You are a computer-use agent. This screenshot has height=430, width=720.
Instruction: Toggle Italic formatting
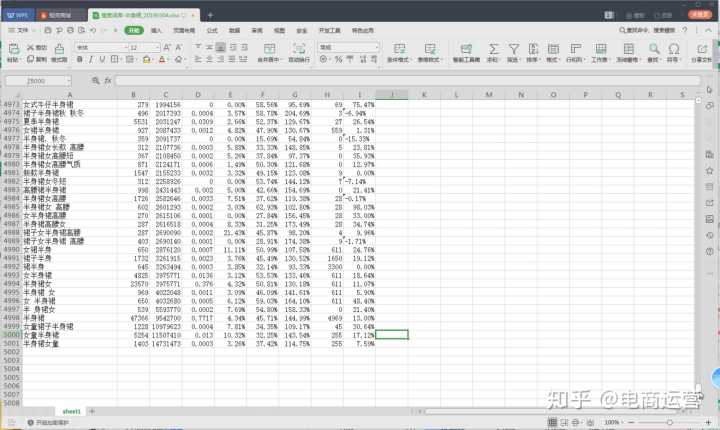pyautogui.click(x=91, y=59)
